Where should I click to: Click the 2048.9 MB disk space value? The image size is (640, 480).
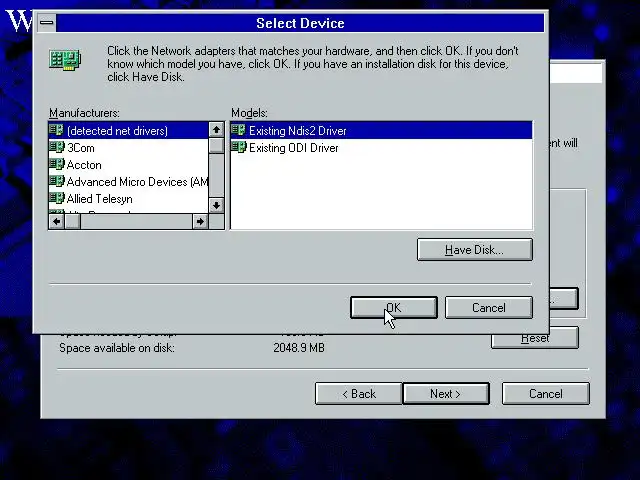click(x=299, y=348)
